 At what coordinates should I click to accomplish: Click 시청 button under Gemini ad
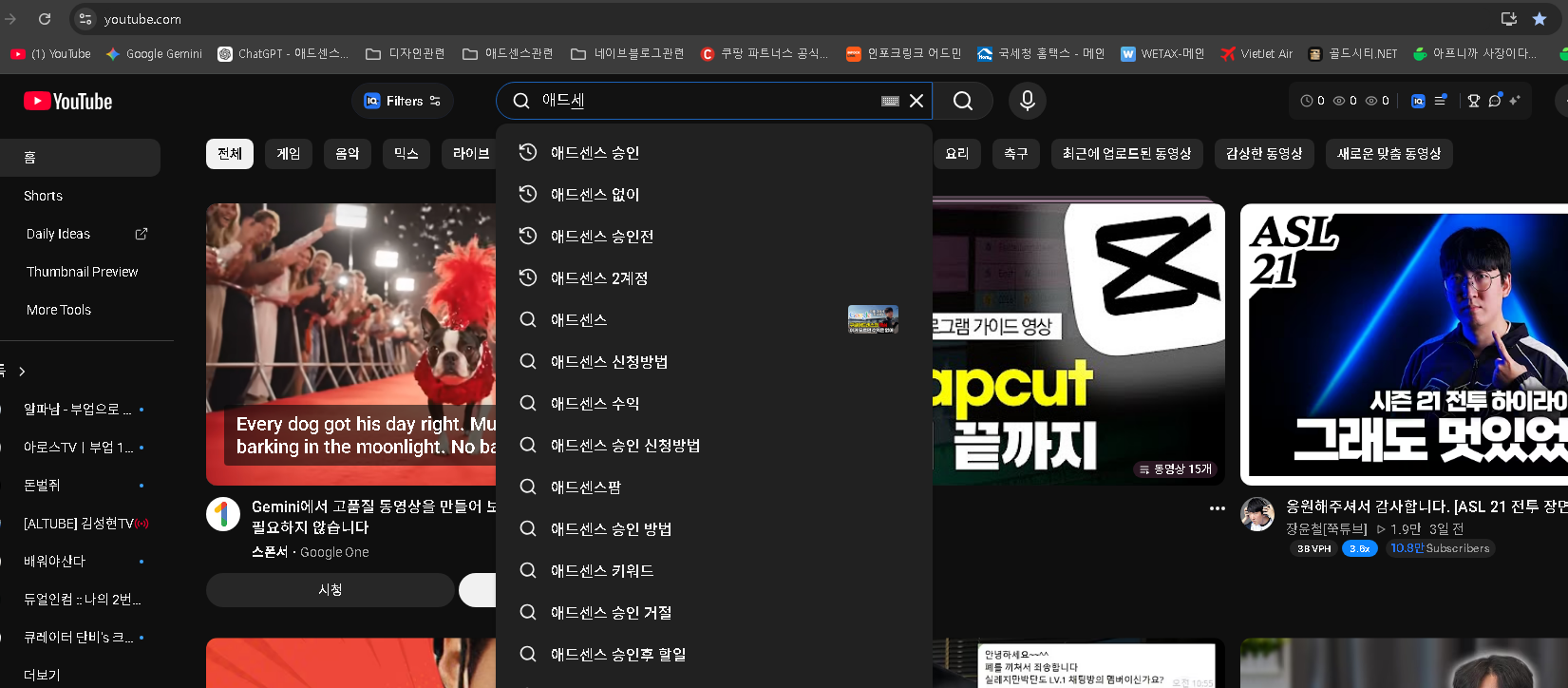(x=330, y=590)
